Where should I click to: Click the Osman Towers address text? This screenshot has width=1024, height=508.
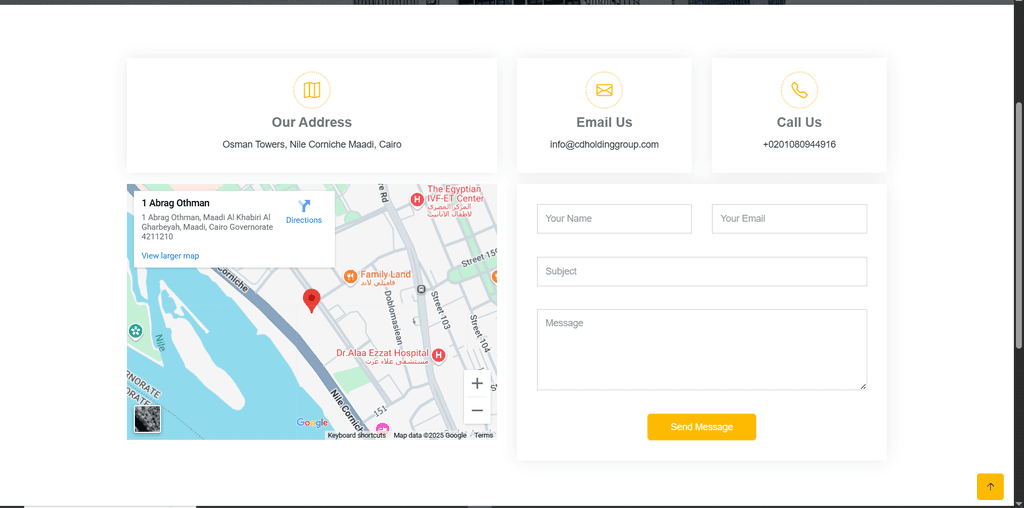point(312,144)
